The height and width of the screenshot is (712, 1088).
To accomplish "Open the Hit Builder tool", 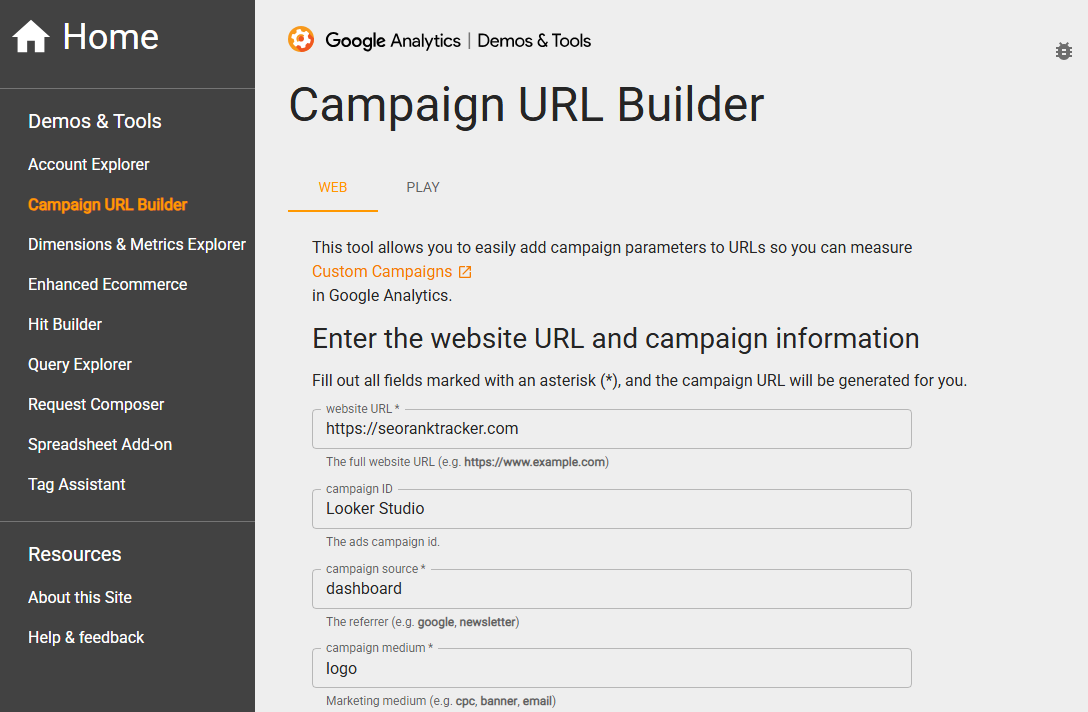I will coord(65,324).
